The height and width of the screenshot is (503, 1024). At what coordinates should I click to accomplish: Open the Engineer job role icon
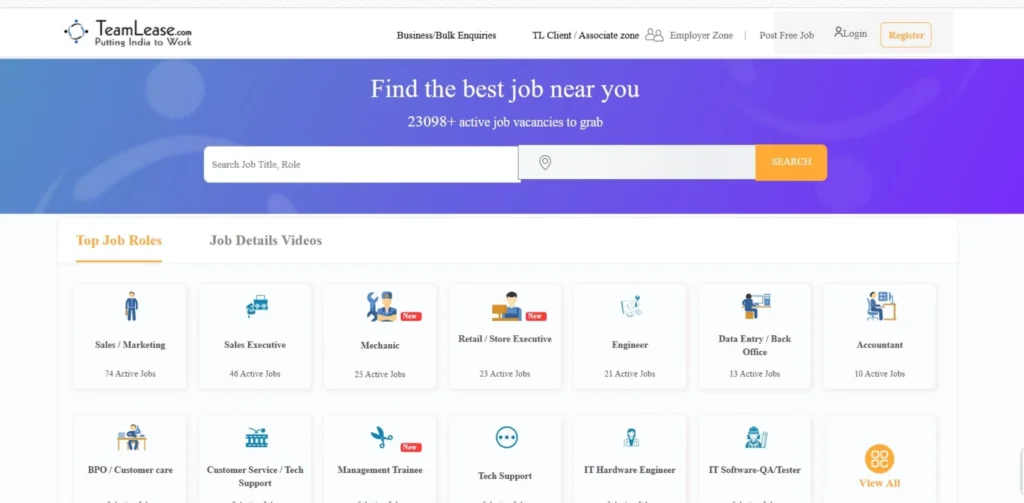point(631,306)
